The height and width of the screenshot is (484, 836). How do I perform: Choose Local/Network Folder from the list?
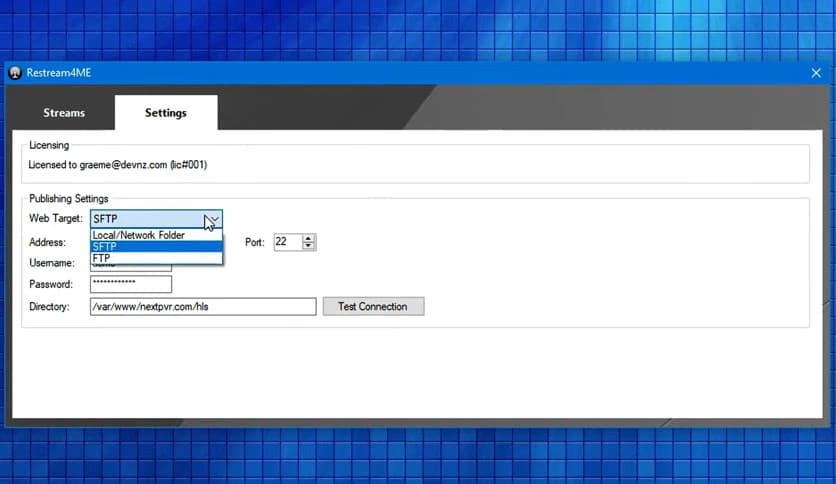tap(138, 235)
